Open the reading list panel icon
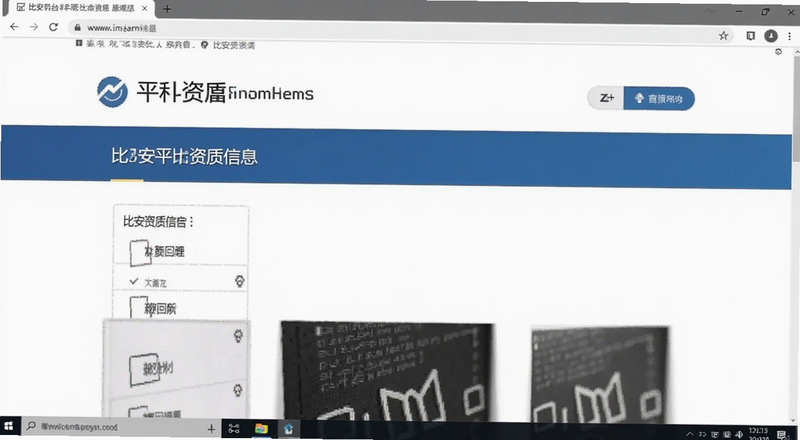The height and width of the screenshot is (440, 800). pos(751,36)
